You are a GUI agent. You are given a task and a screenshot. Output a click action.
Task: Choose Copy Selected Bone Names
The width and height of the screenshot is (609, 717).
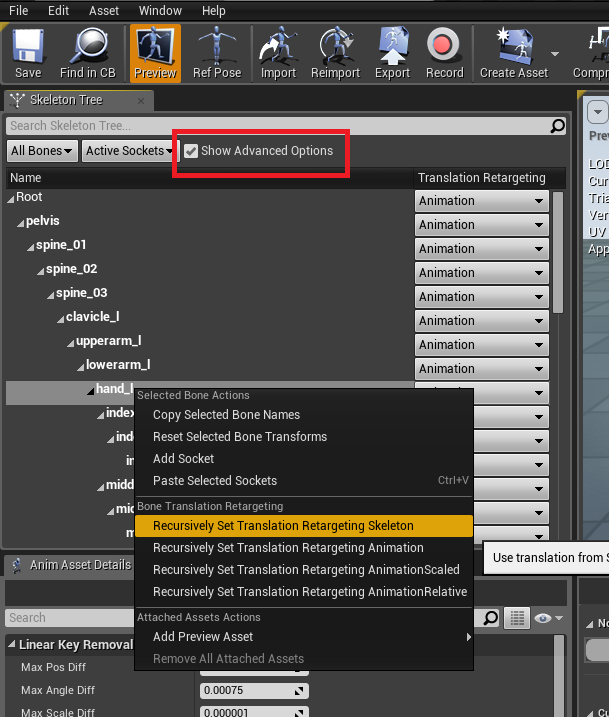(x=304, y=415)
